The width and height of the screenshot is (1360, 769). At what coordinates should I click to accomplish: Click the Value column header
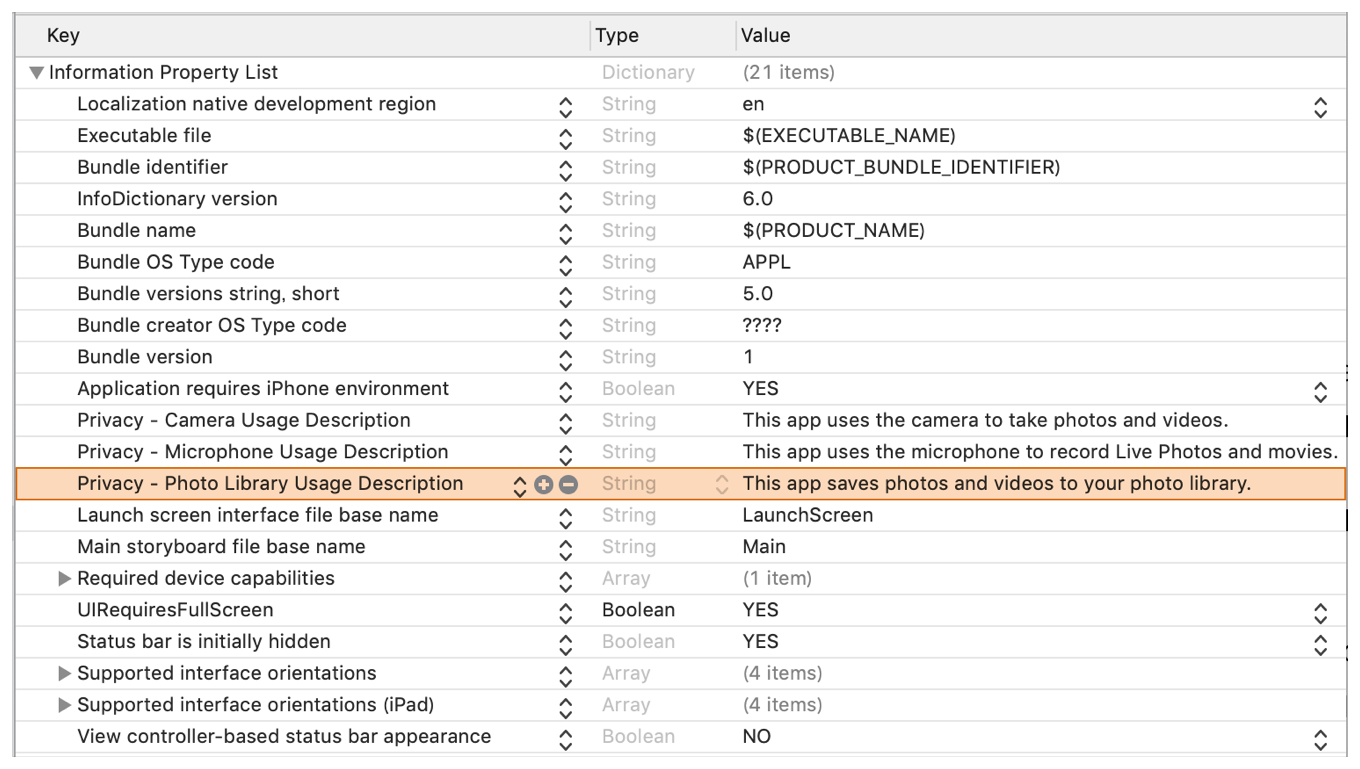click(765, 36)
